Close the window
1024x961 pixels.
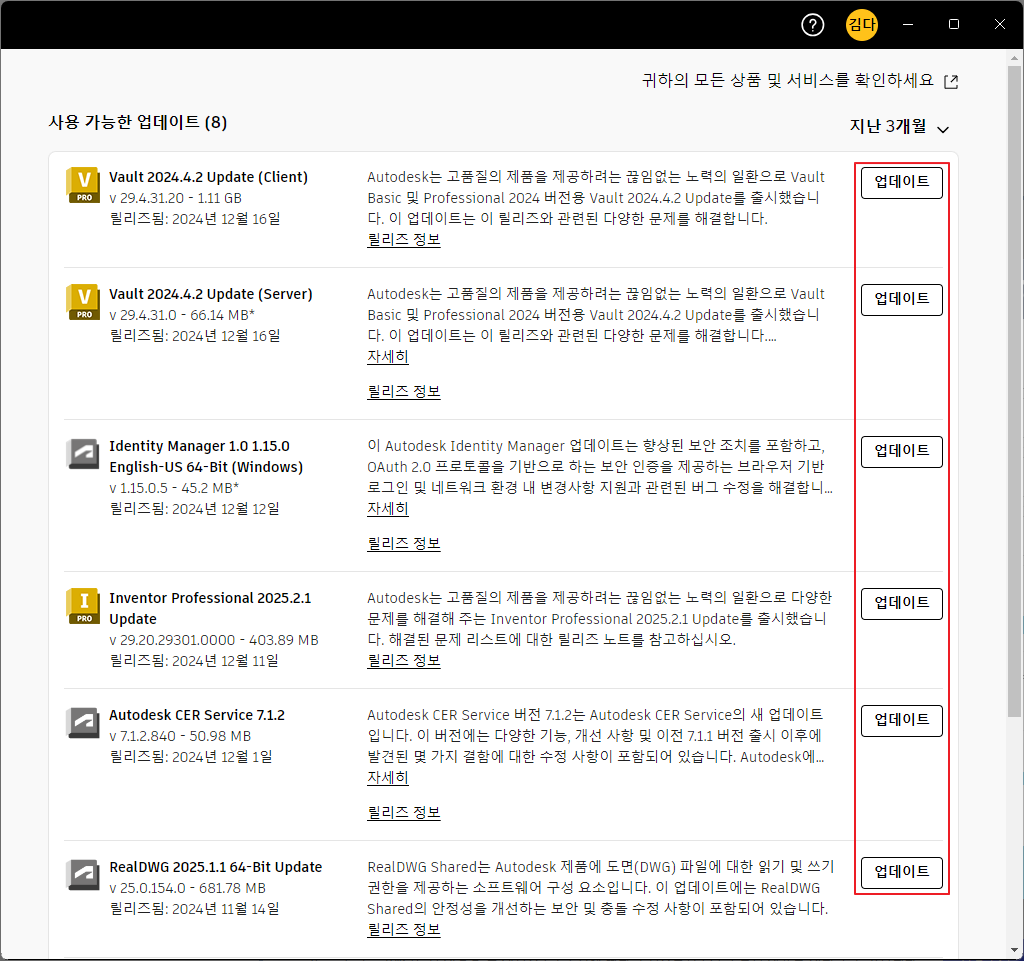(999, 25)
